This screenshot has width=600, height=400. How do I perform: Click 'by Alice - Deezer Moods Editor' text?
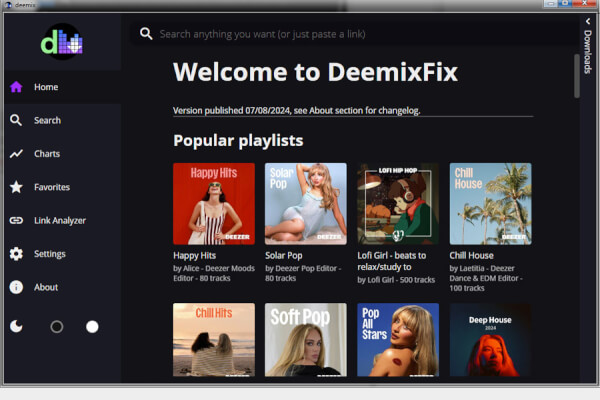tap(214, 273)
